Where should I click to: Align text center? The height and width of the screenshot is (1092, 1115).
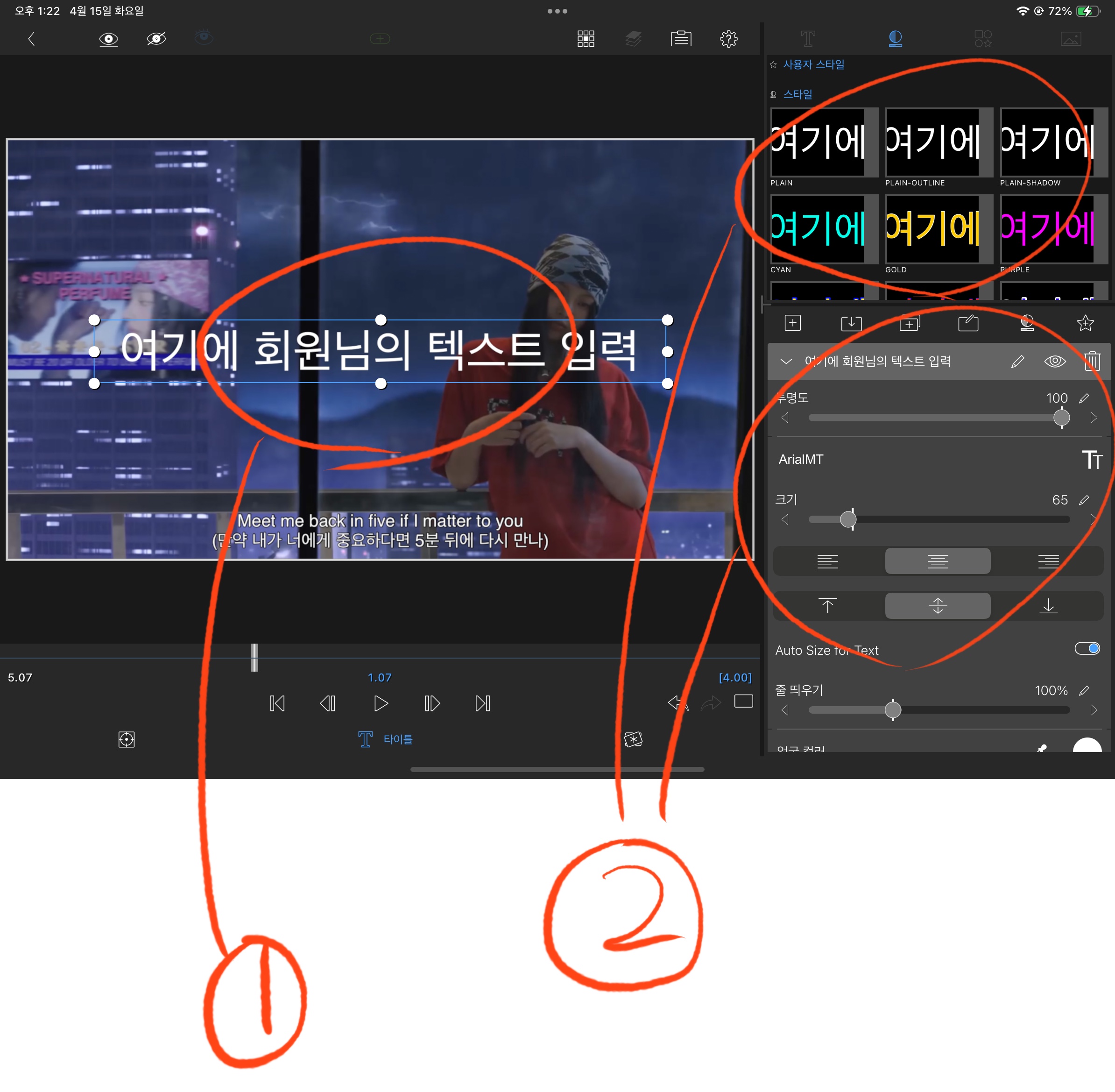point(937,561)
